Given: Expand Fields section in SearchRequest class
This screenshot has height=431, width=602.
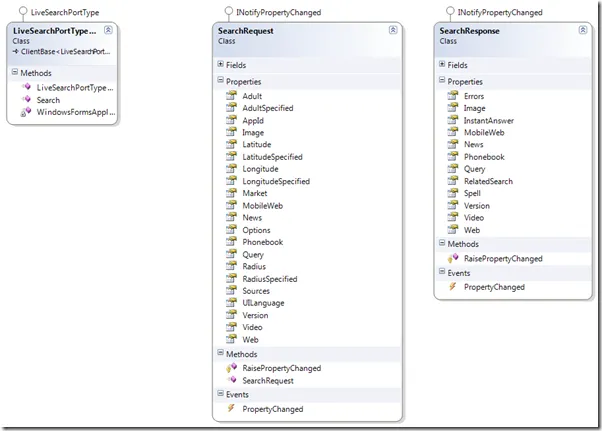Looking at the screenshot, I should pyautogui.click(x=220, y=64).
